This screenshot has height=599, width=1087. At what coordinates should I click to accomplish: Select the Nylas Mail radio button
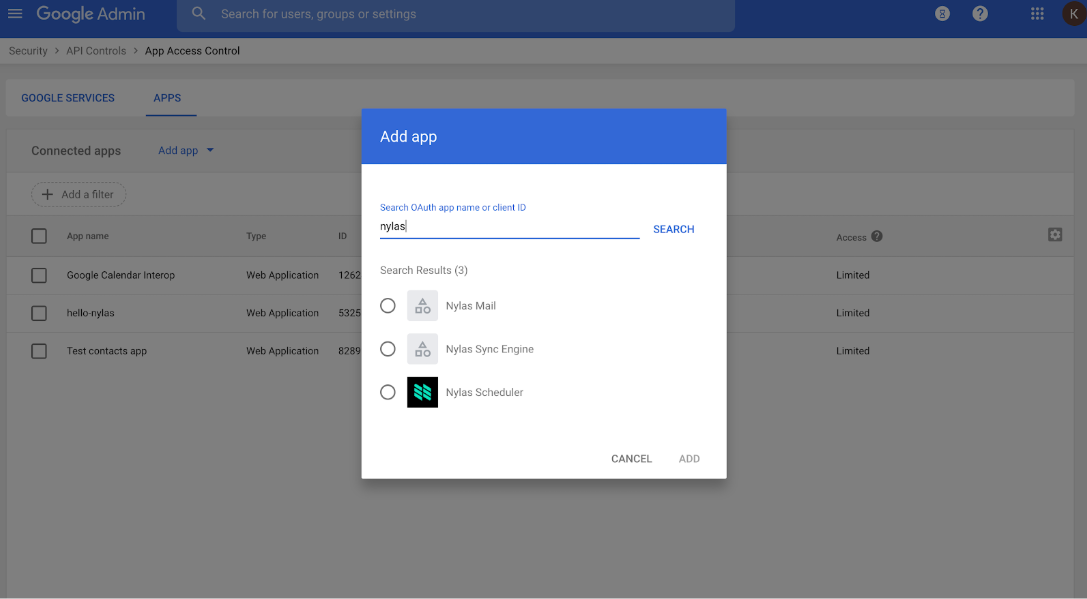388,306
